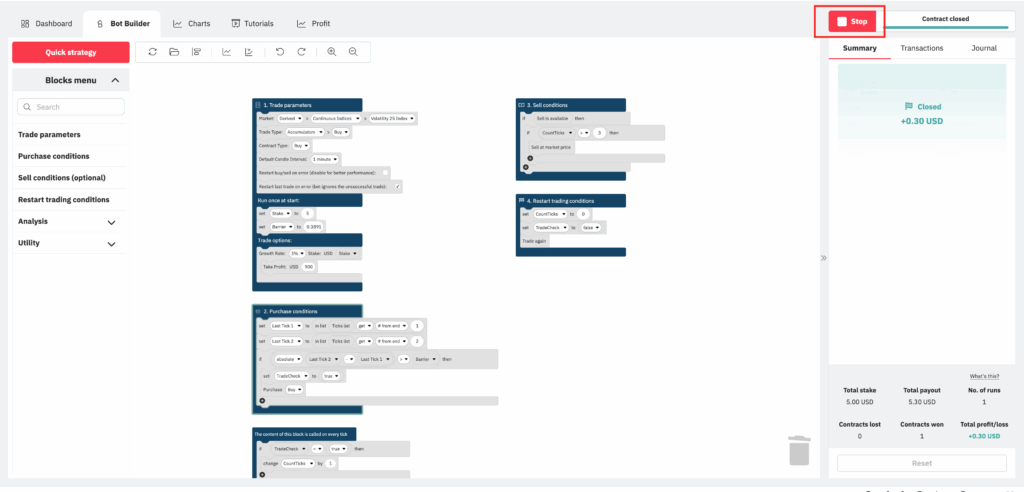Click the reset workspace refresh icon
1024x492 pixels.
tap(152, 52)
